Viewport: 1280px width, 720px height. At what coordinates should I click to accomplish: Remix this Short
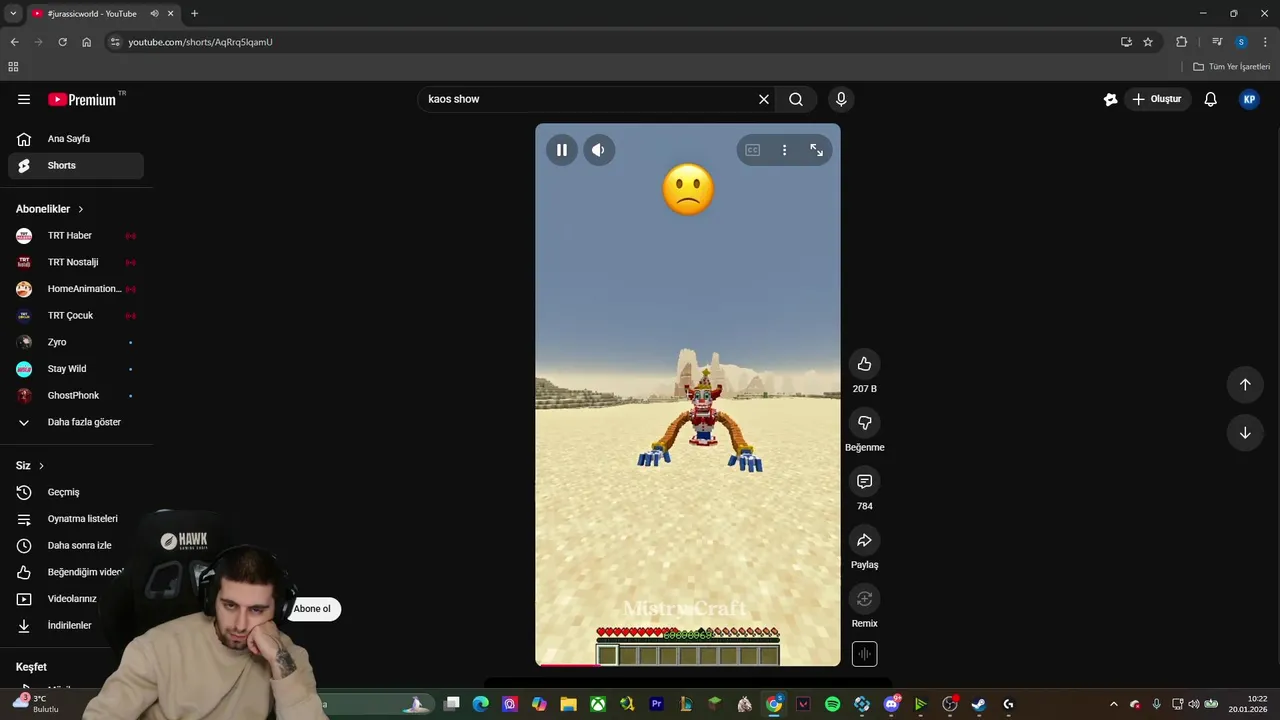pyautogui.click(x=865, y=599)
